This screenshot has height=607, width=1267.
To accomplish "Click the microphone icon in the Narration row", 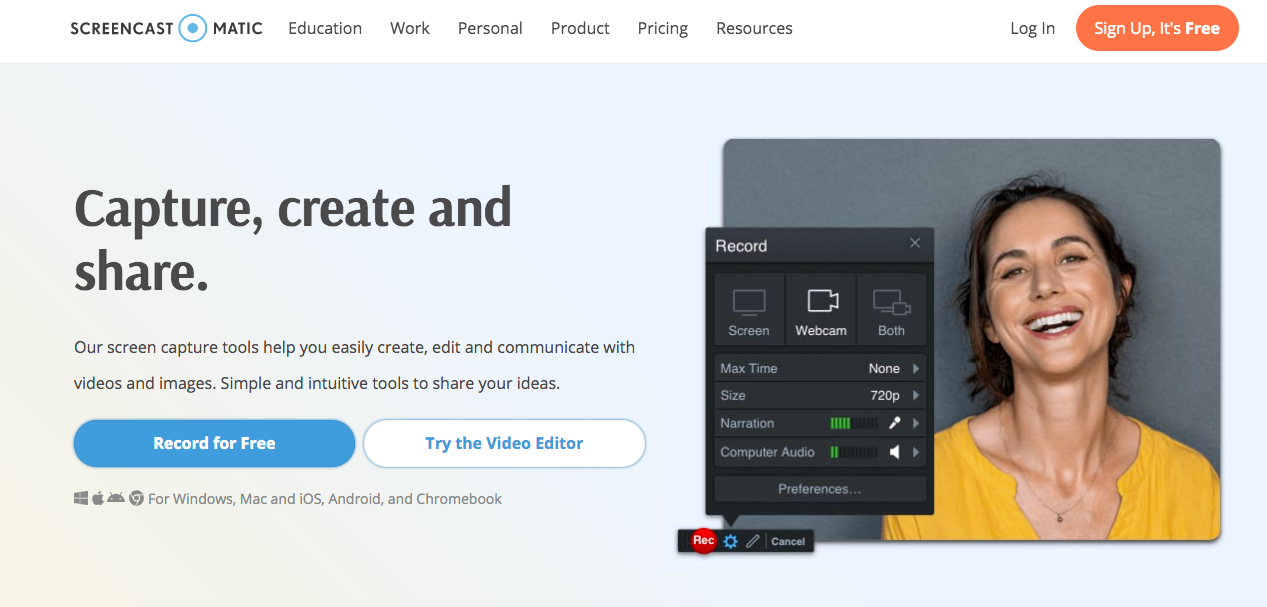I will coord(895,424).
